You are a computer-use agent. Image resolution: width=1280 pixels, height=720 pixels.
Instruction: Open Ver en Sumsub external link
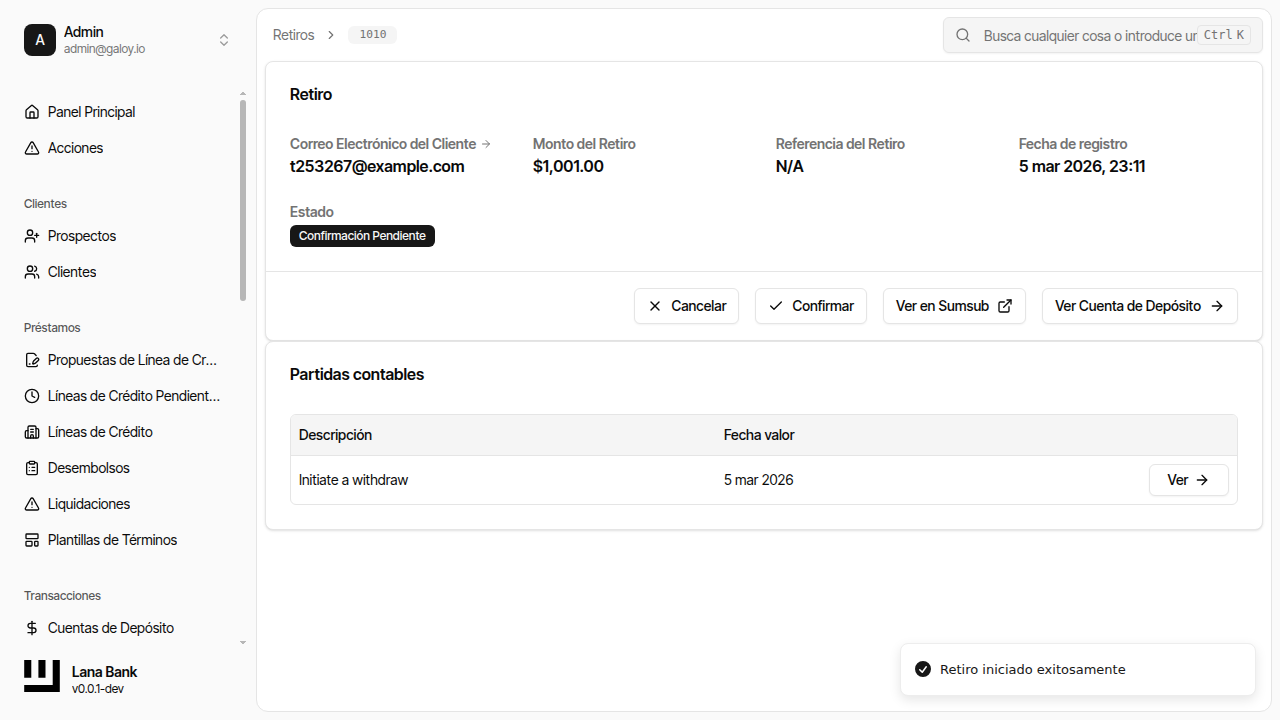coord(953,306)
